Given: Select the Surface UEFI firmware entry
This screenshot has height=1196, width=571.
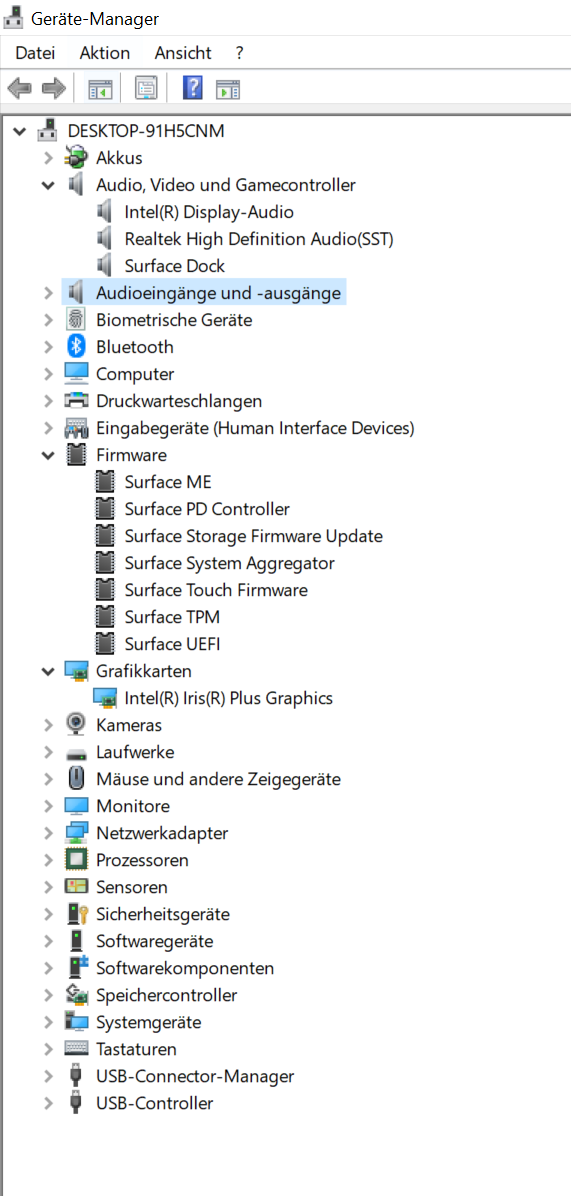Looking at the screenshot, I should pyautogui.click(x=172, y=644).
